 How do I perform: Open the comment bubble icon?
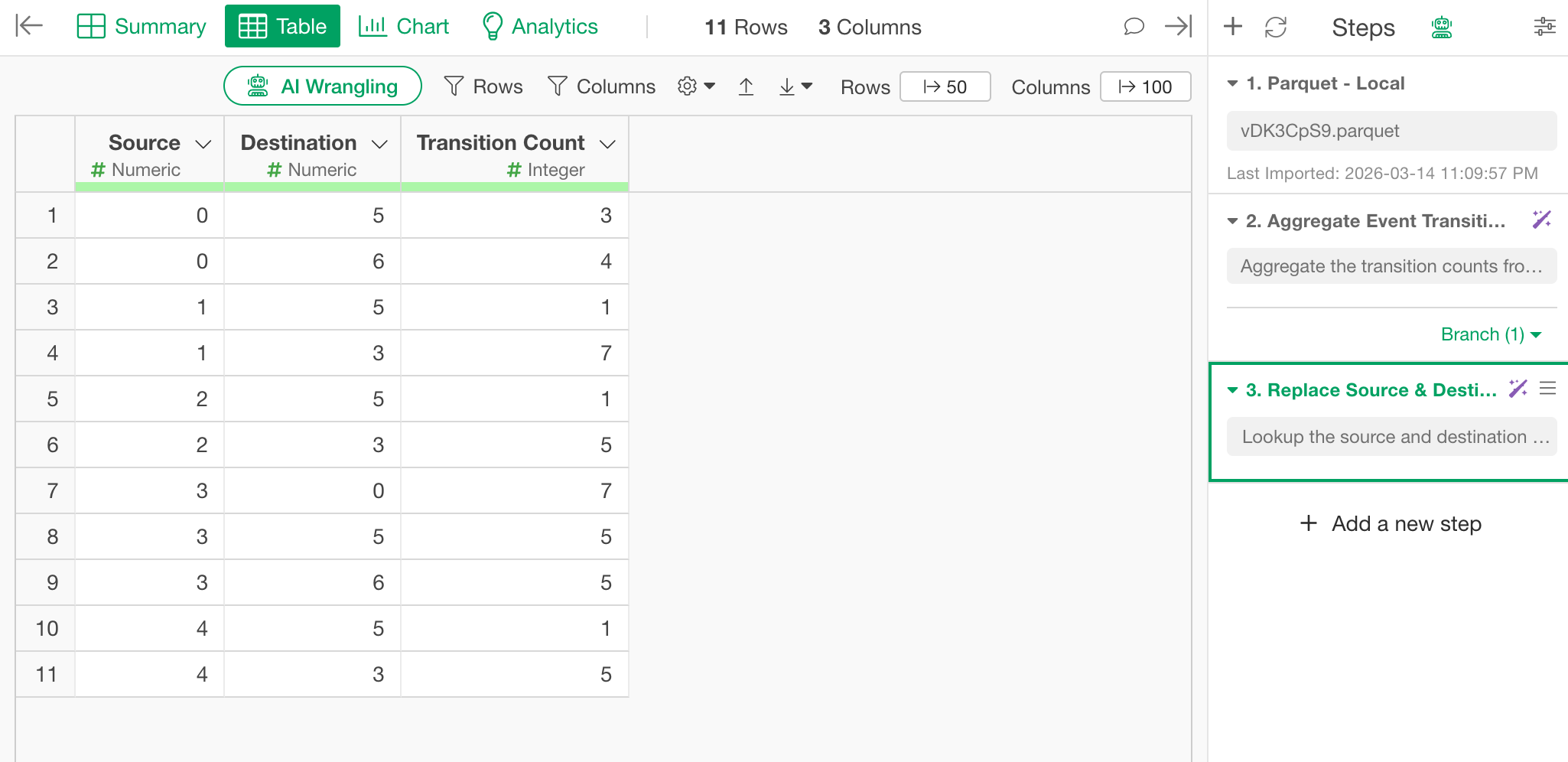[1134, 27]
